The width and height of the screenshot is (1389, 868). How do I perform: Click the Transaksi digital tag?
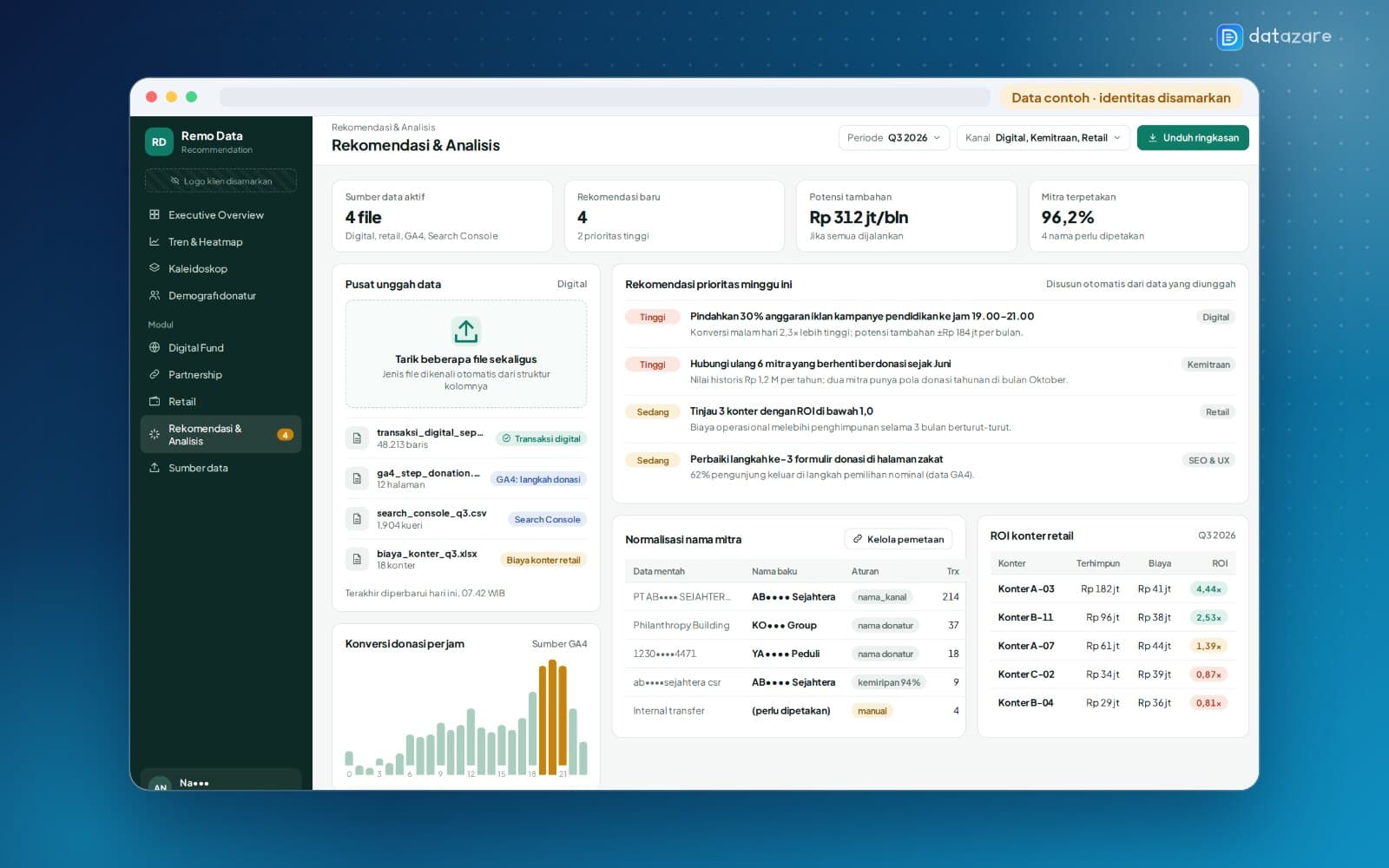point(541,438)
